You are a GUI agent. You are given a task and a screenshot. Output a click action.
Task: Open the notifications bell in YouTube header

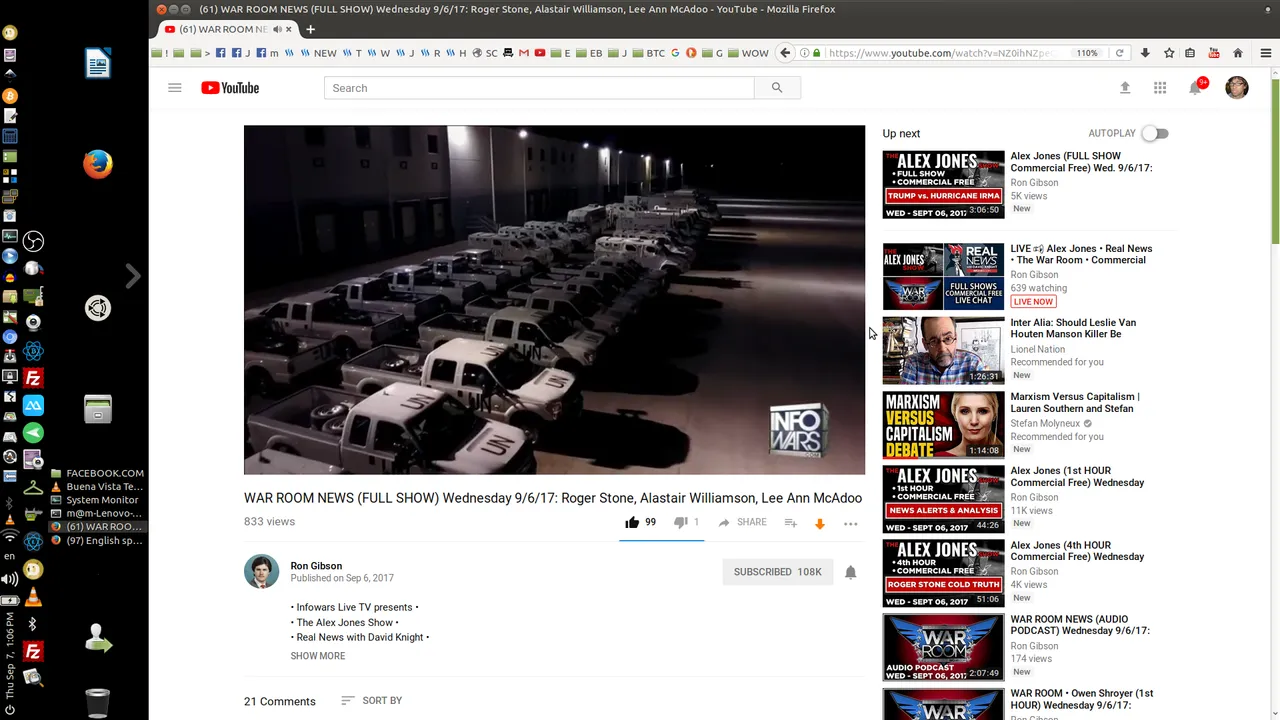coord(1195,88)
